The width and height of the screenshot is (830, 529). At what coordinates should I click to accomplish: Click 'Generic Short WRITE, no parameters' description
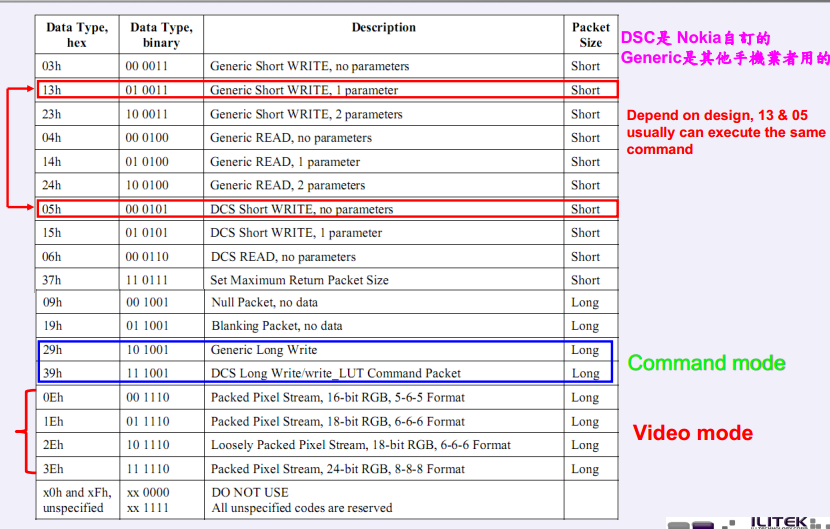[310, 66]
